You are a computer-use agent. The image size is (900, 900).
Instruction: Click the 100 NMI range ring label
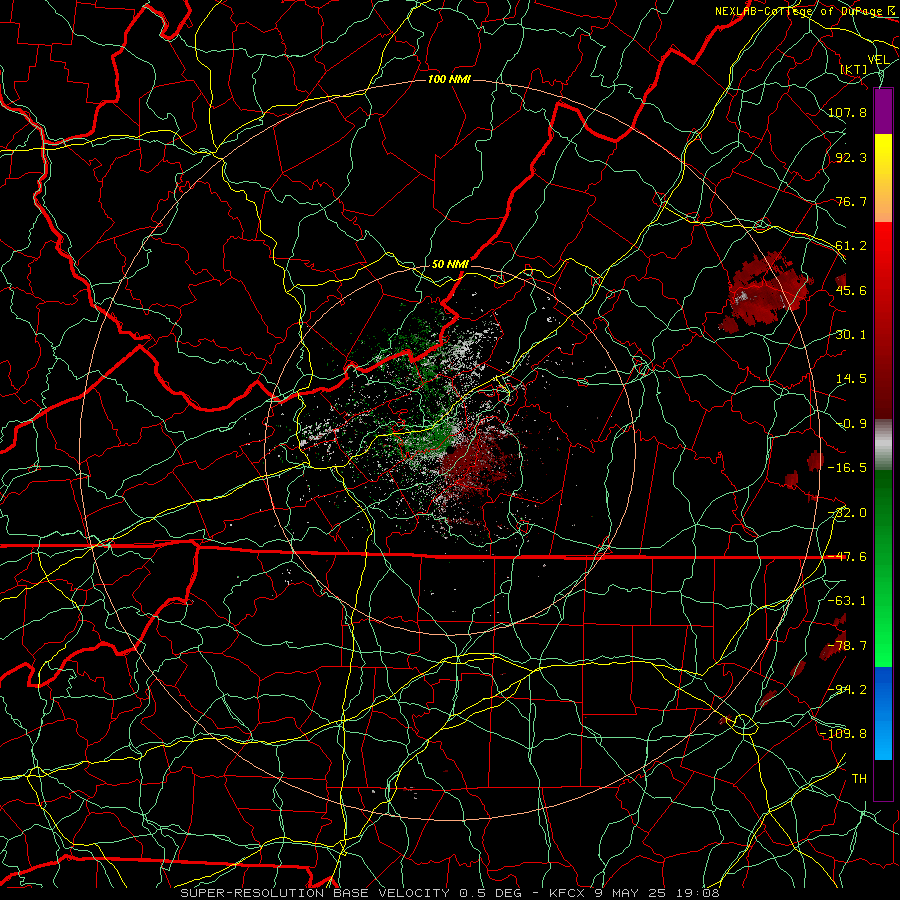449,79
